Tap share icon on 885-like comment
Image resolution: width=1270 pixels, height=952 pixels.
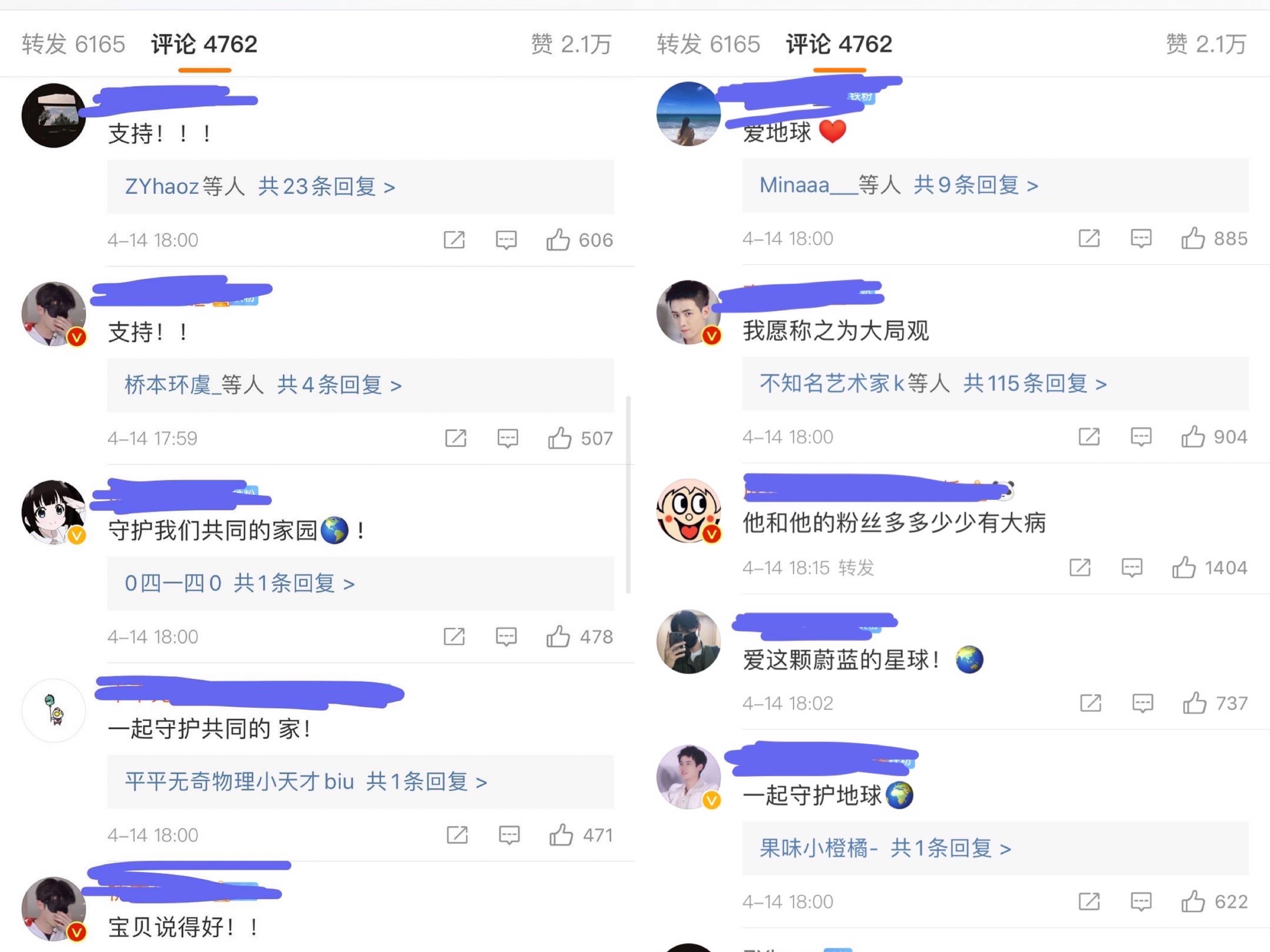(1089, 238)
